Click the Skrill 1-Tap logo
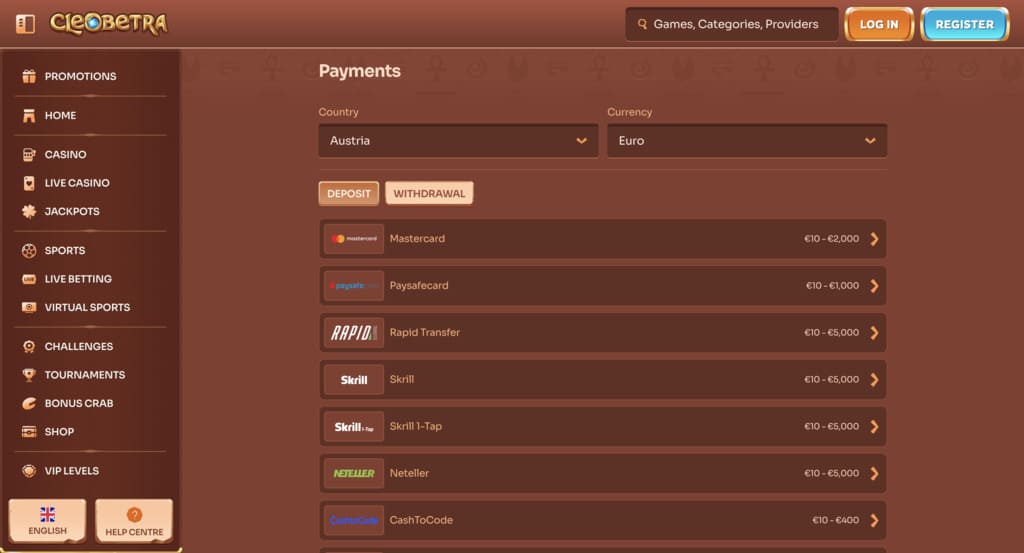1024x553 pixels. pyautogui.click(x=354, y=427)
